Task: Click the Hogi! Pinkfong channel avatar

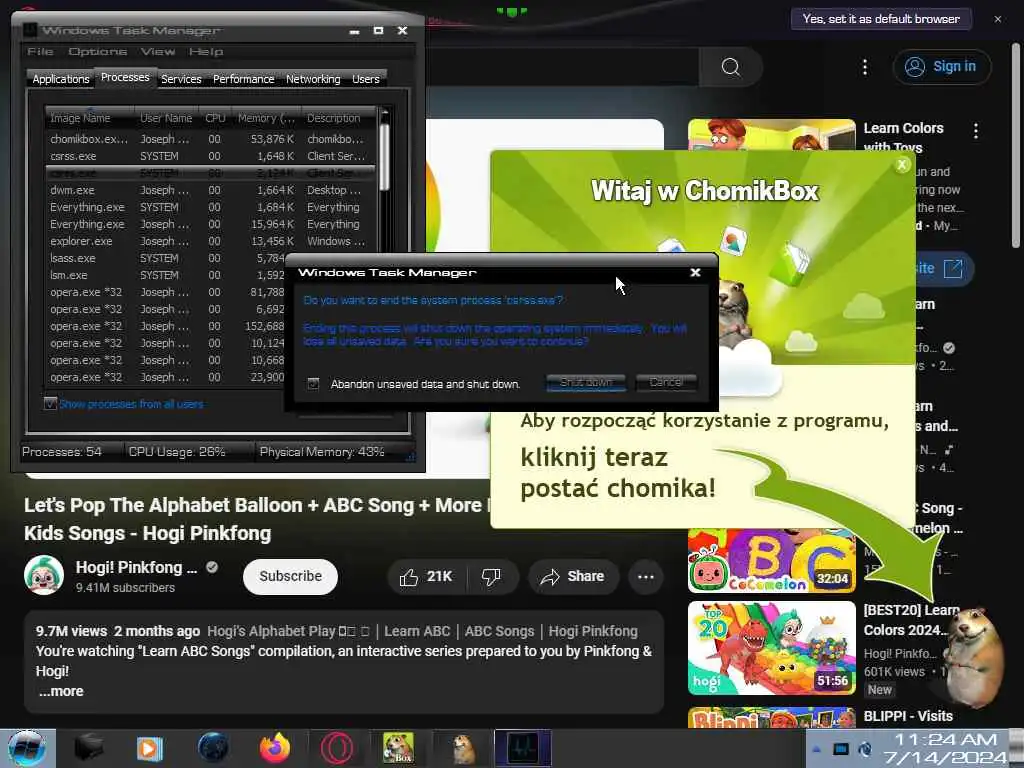Action: [44, 575]
